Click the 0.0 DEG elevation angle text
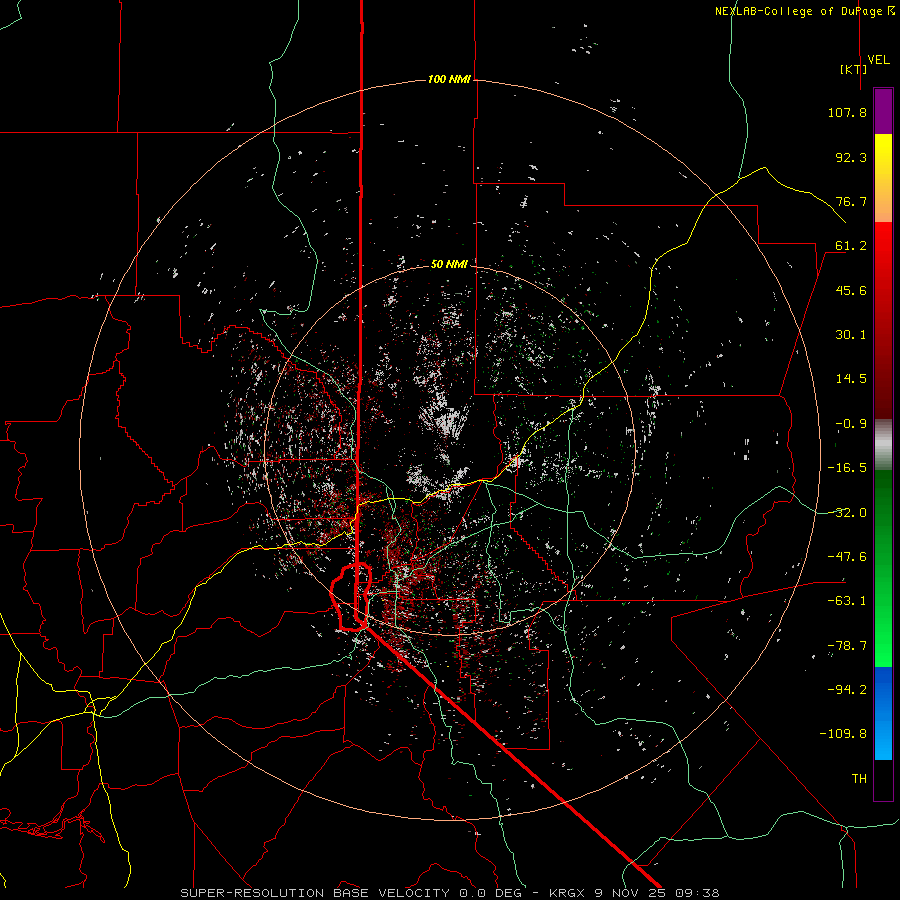Image resolution: width=900 pixels, height=900 pixels. tap(490, 893)
